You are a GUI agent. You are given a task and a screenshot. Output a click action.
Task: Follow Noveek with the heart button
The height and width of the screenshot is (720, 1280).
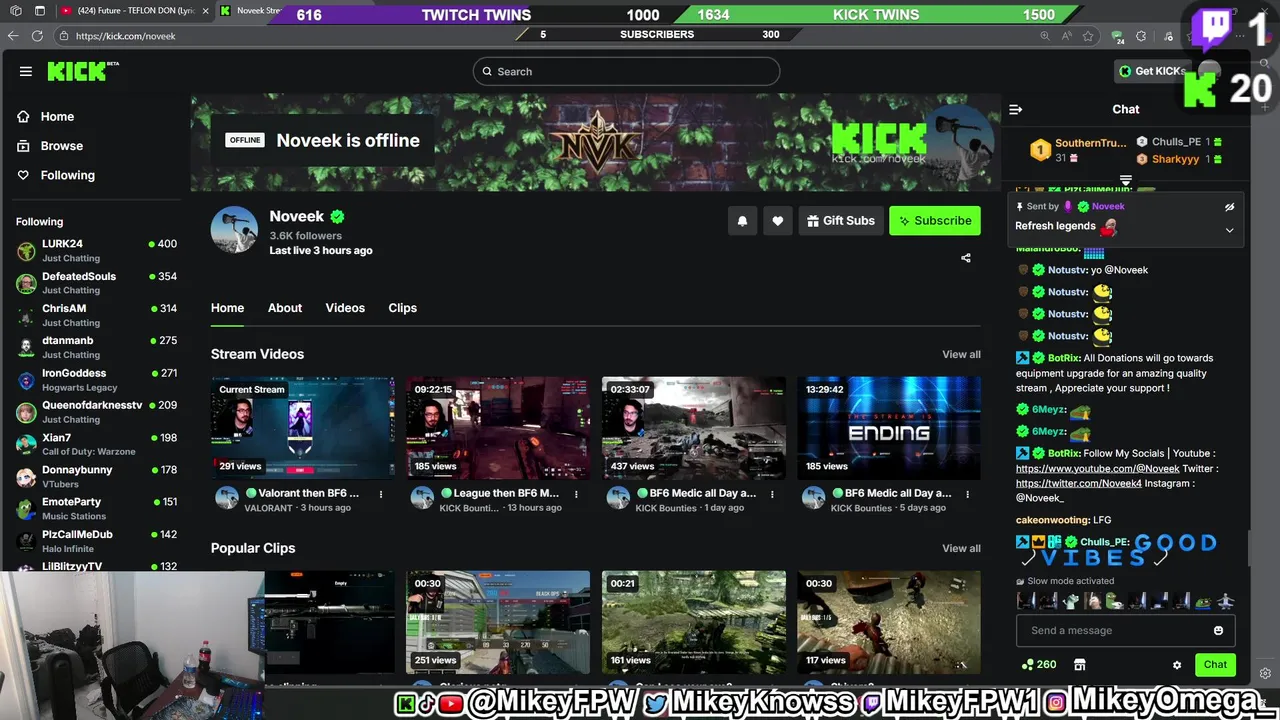[x=778, y=221]
